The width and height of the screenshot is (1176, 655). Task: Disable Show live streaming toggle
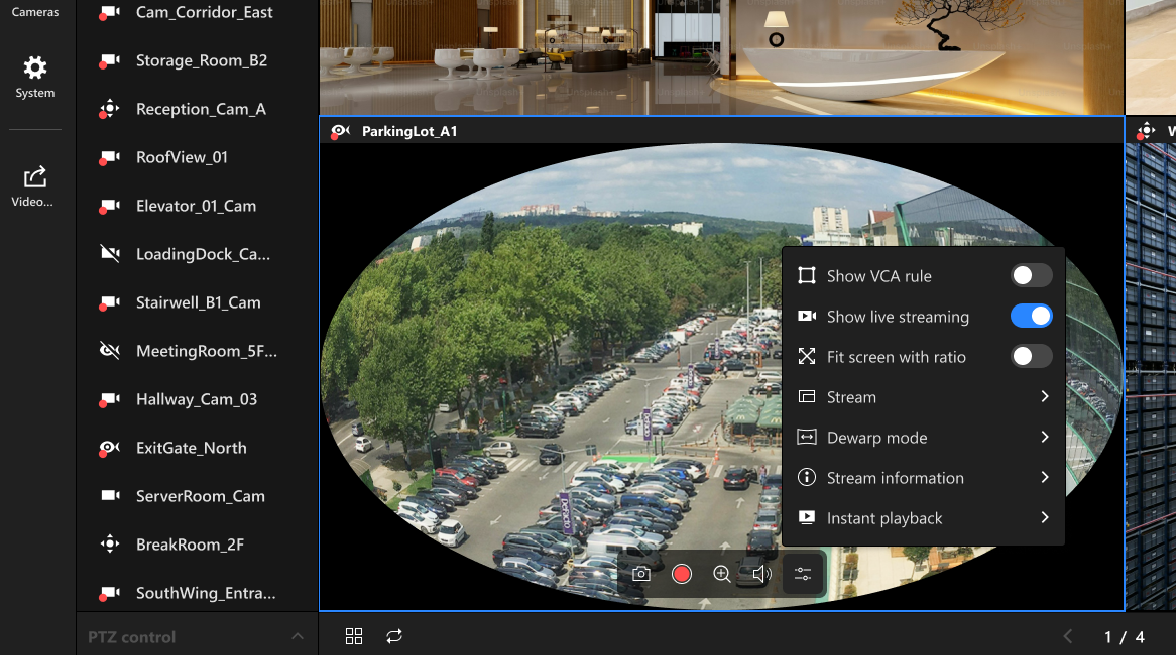pyautogui.click(x=1031, y=316)
